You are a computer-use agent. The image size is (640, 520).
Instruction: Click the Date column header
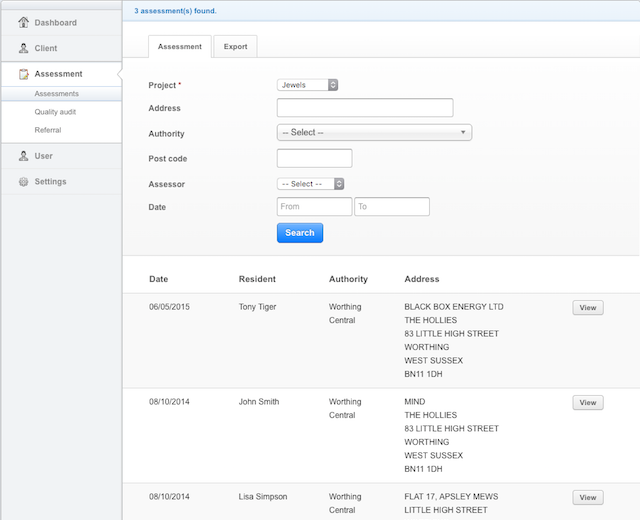pyautogui.click(x=159, y=279)
